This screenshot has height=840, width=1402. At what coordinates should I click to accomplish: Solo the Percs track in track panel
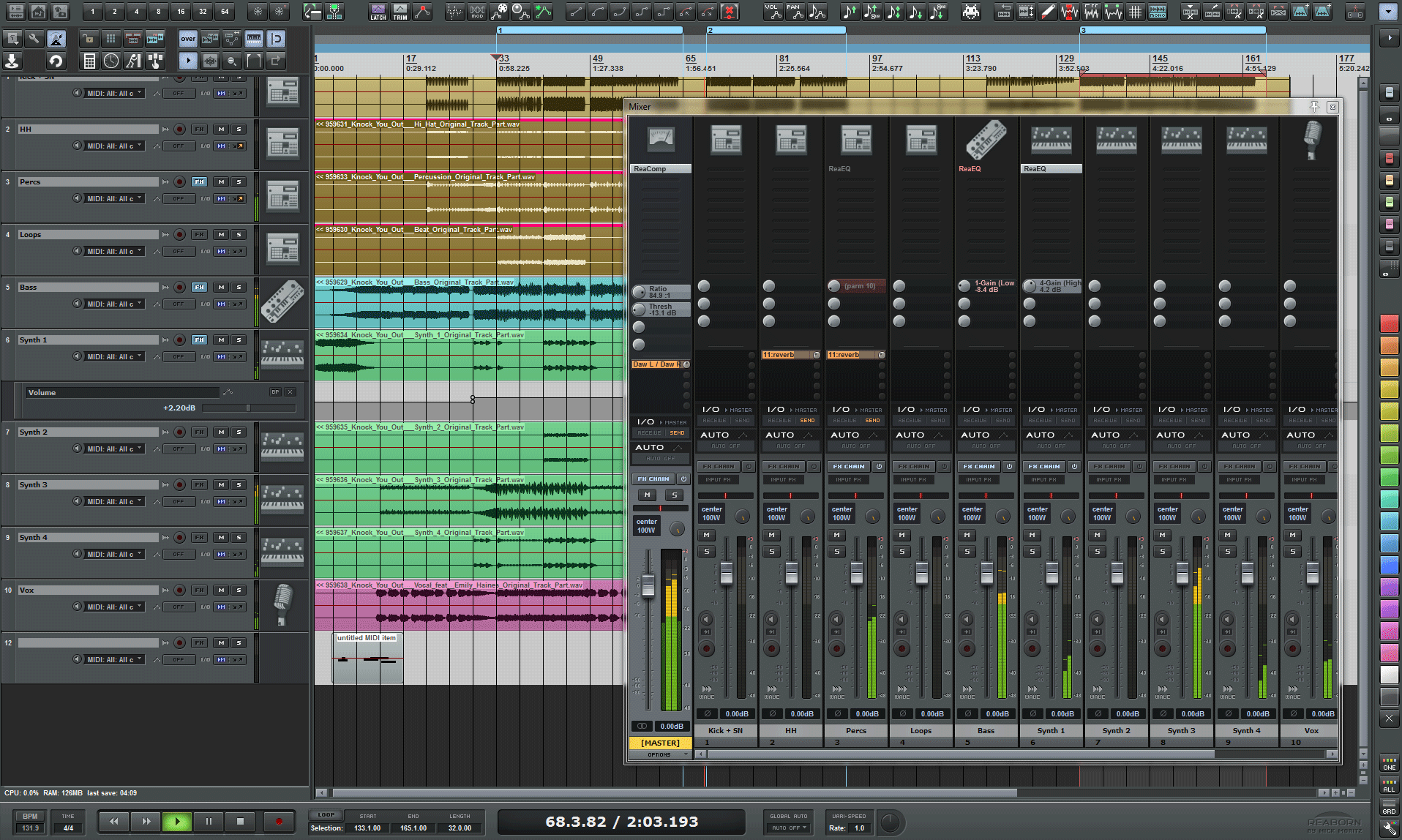point(239,181)
